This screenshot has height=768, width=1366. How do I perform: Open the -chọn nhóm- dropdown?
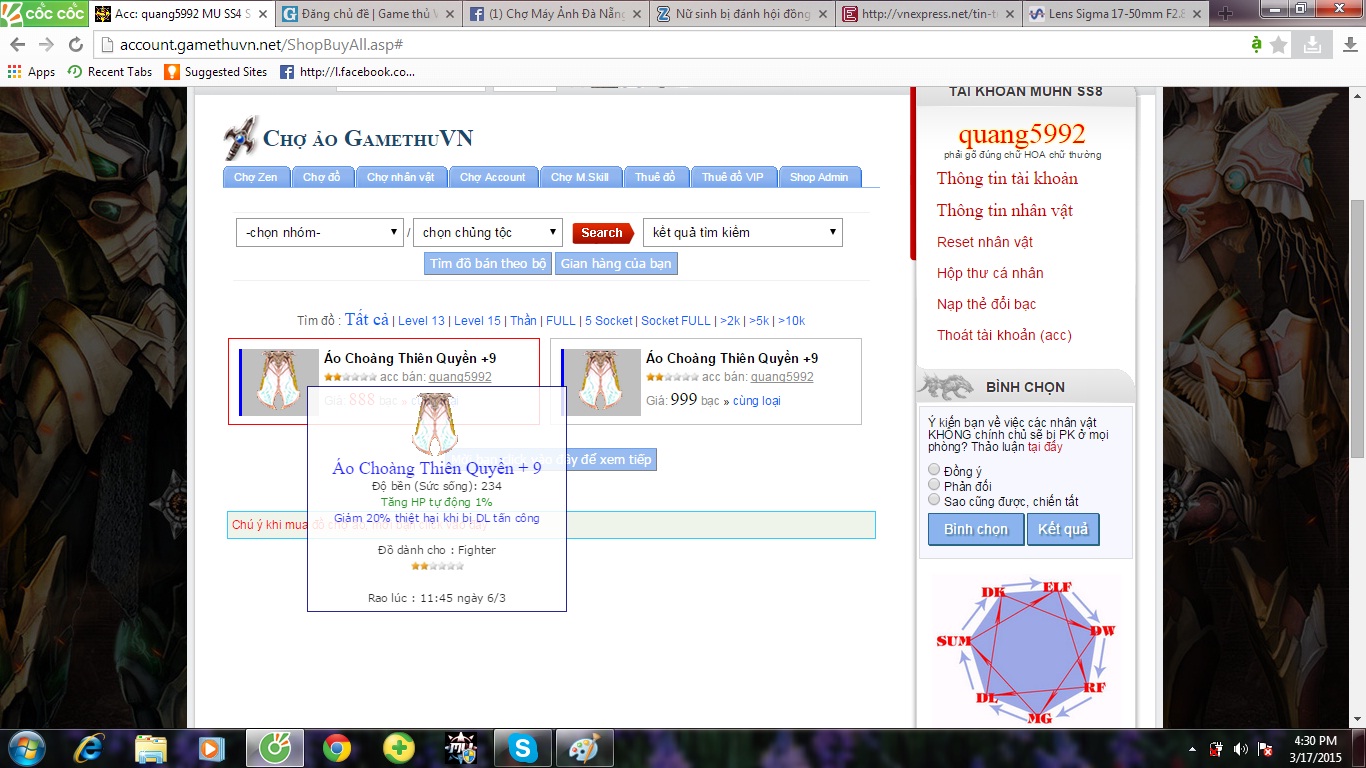coord(320,232)
